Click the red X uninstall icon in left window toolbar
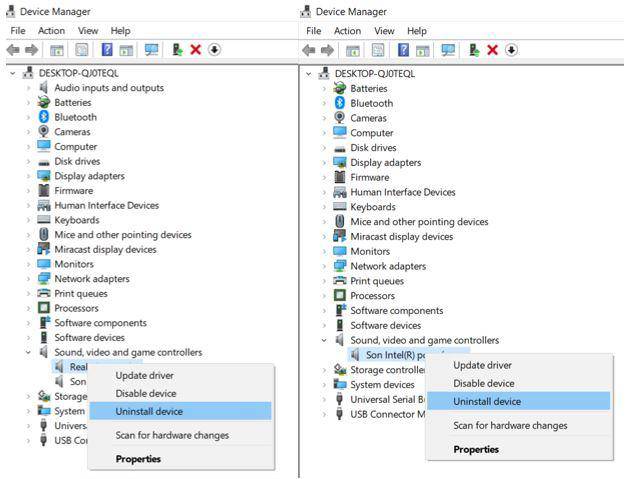 (196, 49)
